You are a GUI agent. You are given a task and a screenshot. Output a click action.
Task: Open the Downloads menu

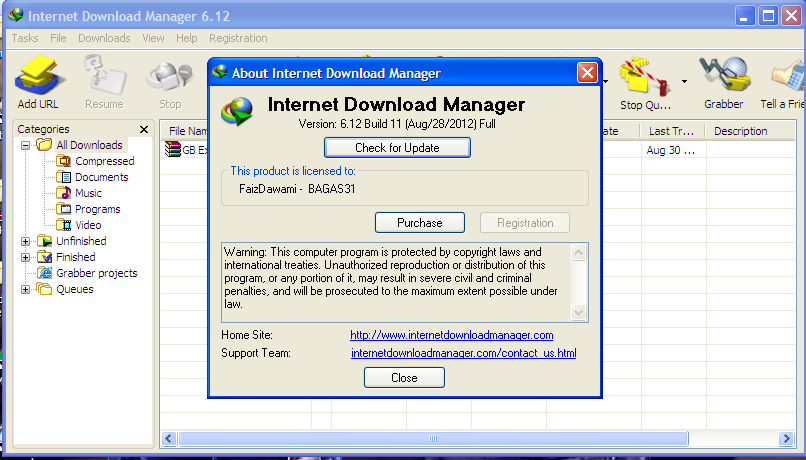(104, 38)
